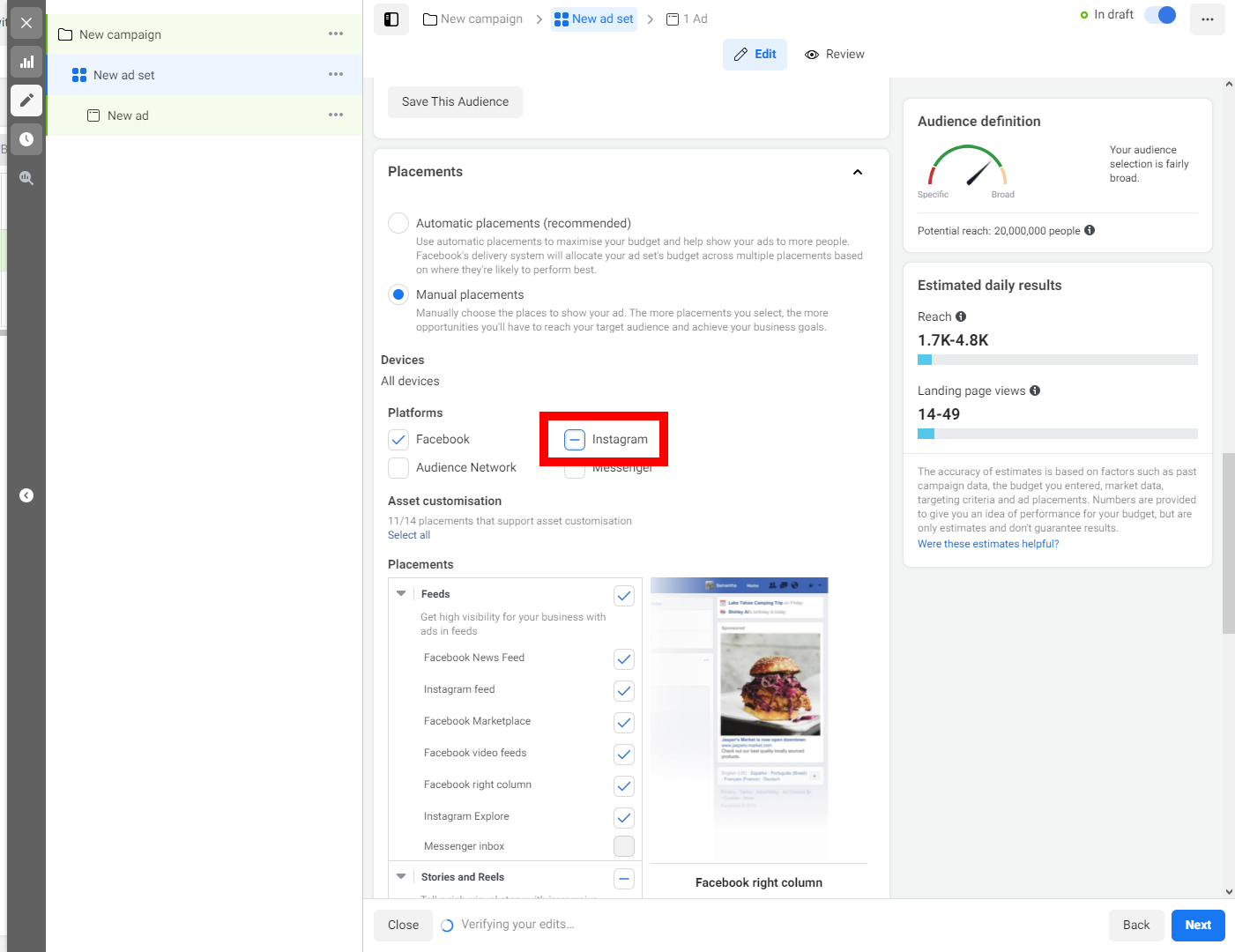This screenshot has height=952, width=1235.
Task: Close the editing drawer with X icon
Action: coord(26,23)
